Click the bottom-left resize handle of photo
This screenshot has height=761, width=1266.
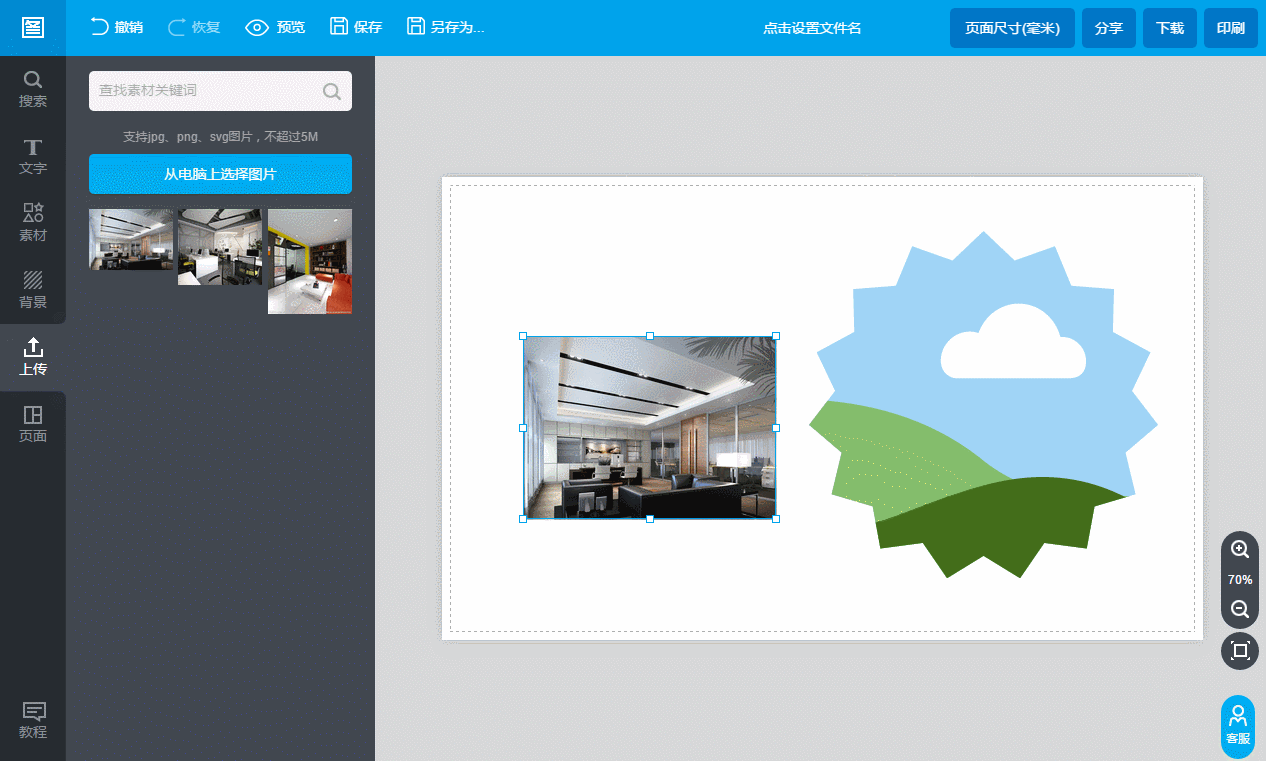(523, 519)
